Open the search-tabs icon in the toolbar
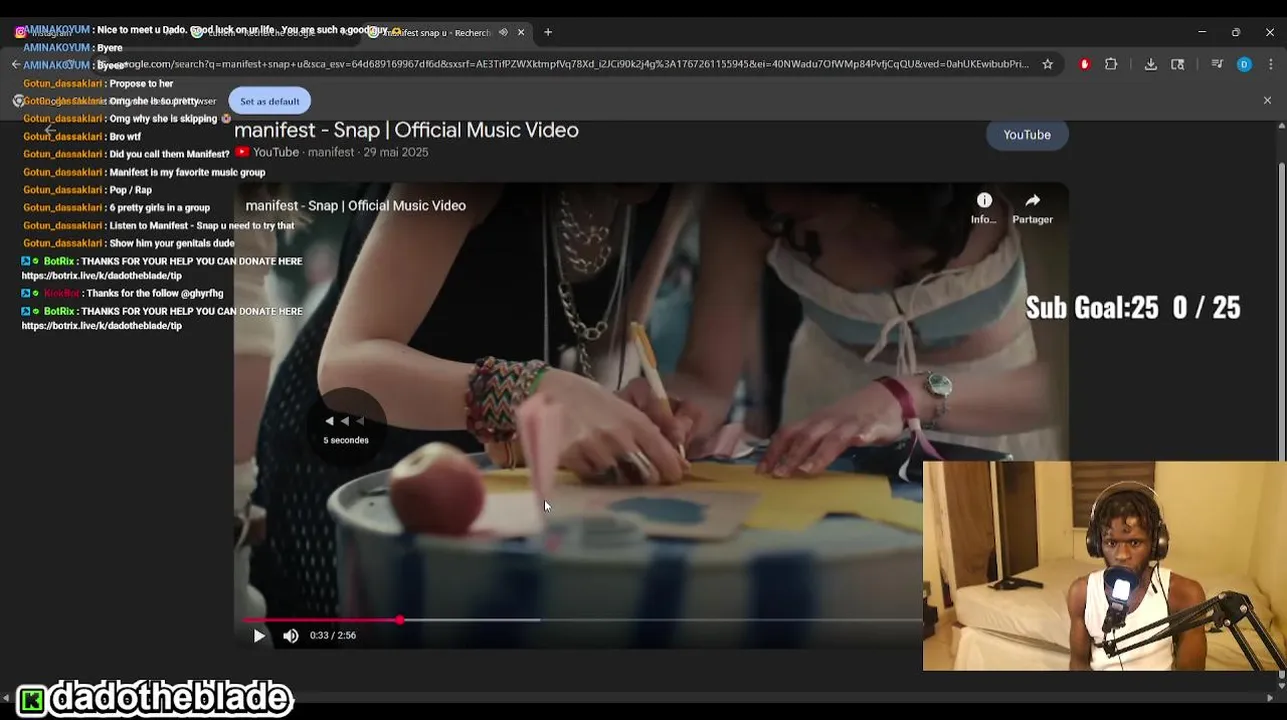1287x720 pixels. [x=1178, y=64]
